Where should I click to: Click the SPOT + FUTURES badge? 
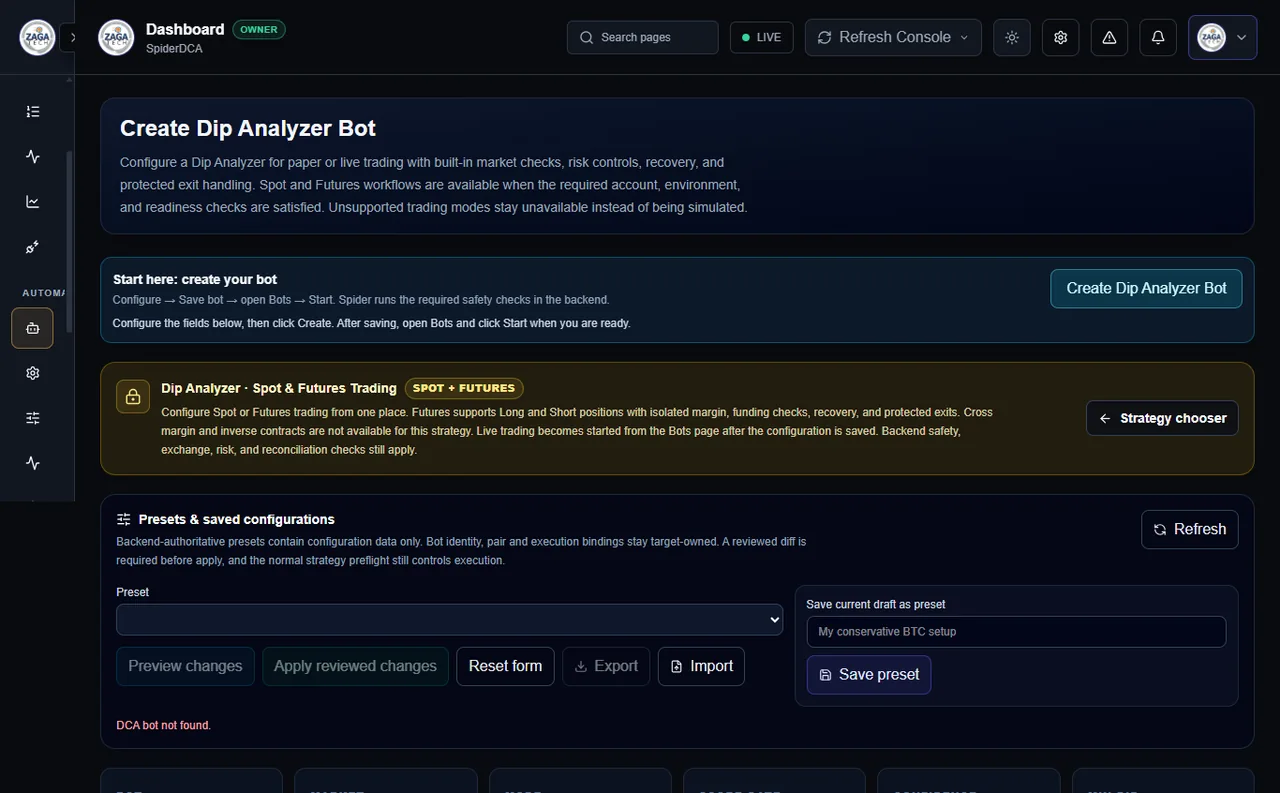464,388
